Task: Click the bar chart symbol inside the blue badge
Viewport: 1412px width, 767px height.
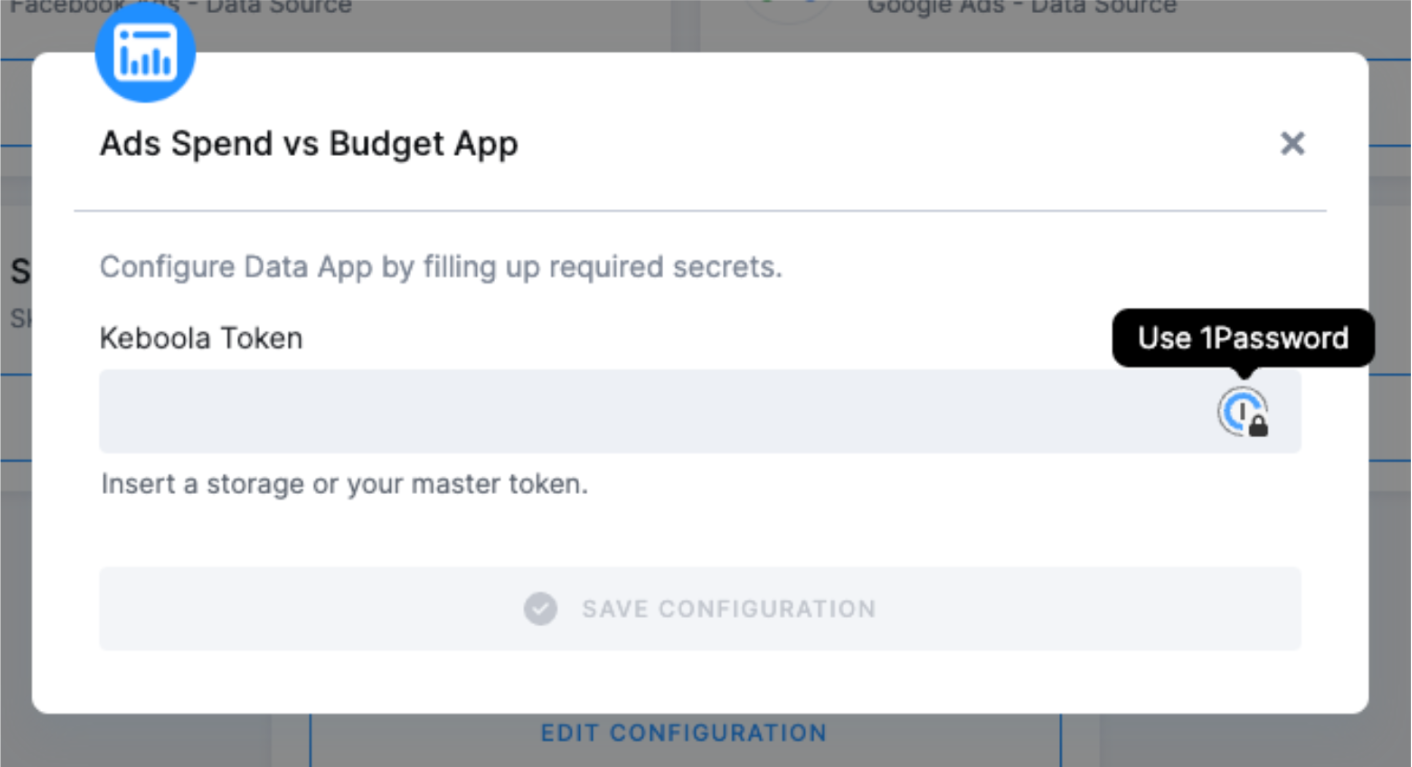Action: point(145,55)
